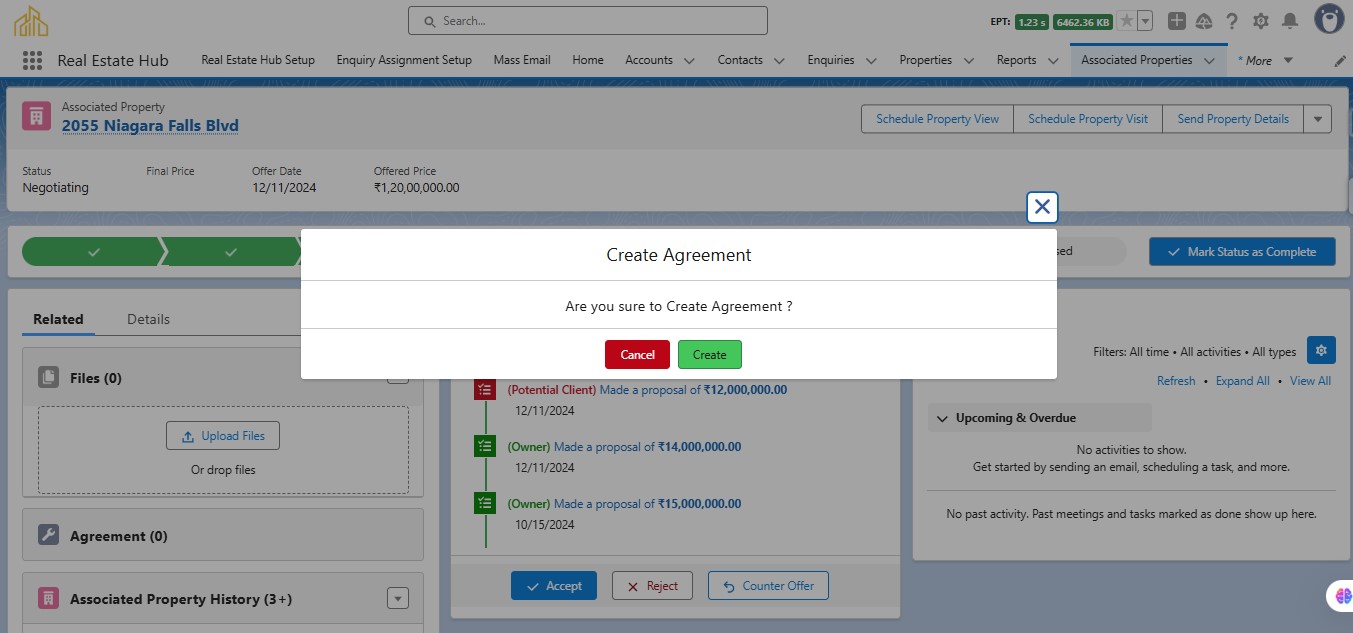Expand the Accounts tab chevron
This screenshot has height=633, width=1353.
coord(688,61)
